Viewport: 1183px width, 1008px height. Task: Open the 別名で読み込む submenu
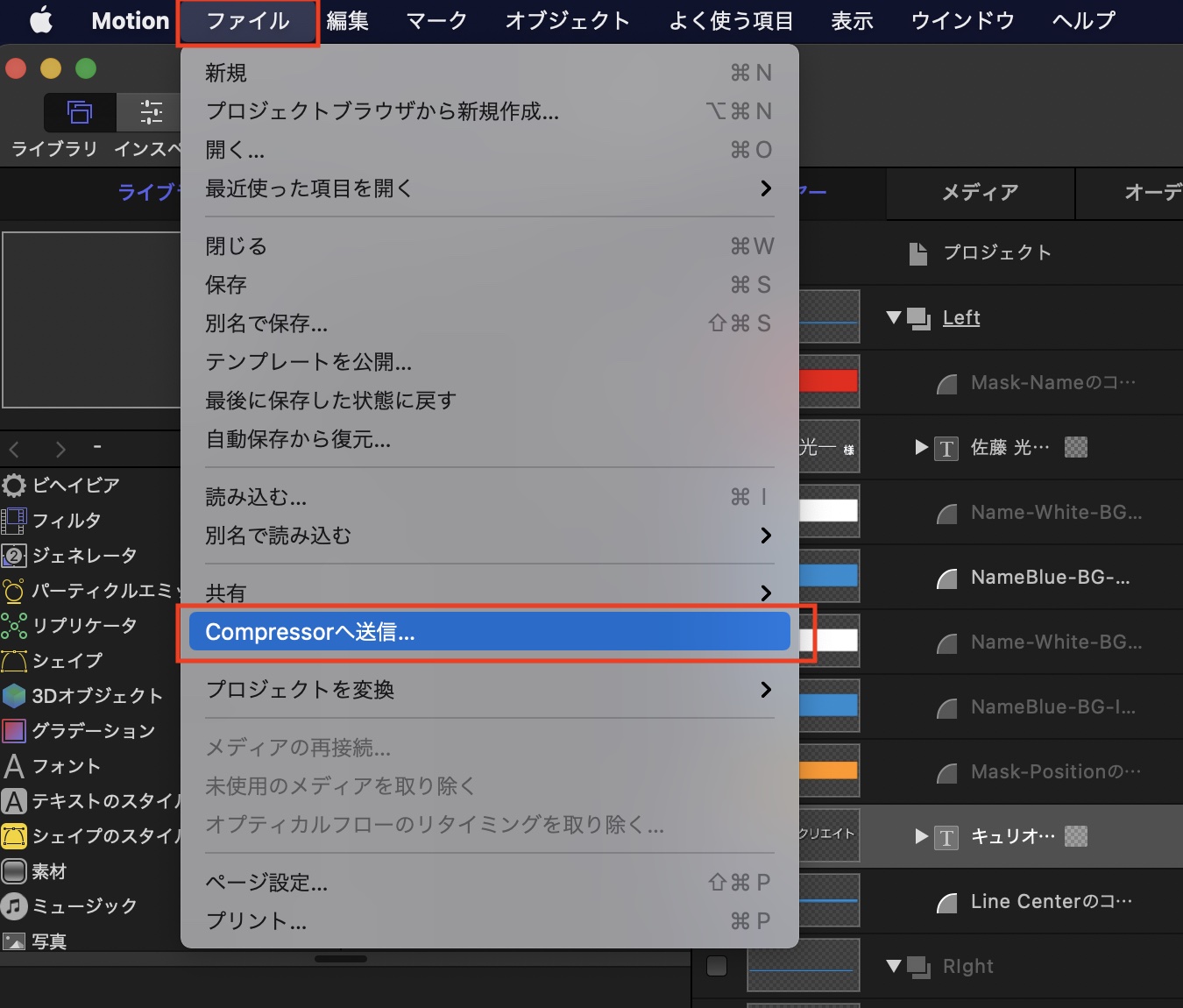point(489,536)
